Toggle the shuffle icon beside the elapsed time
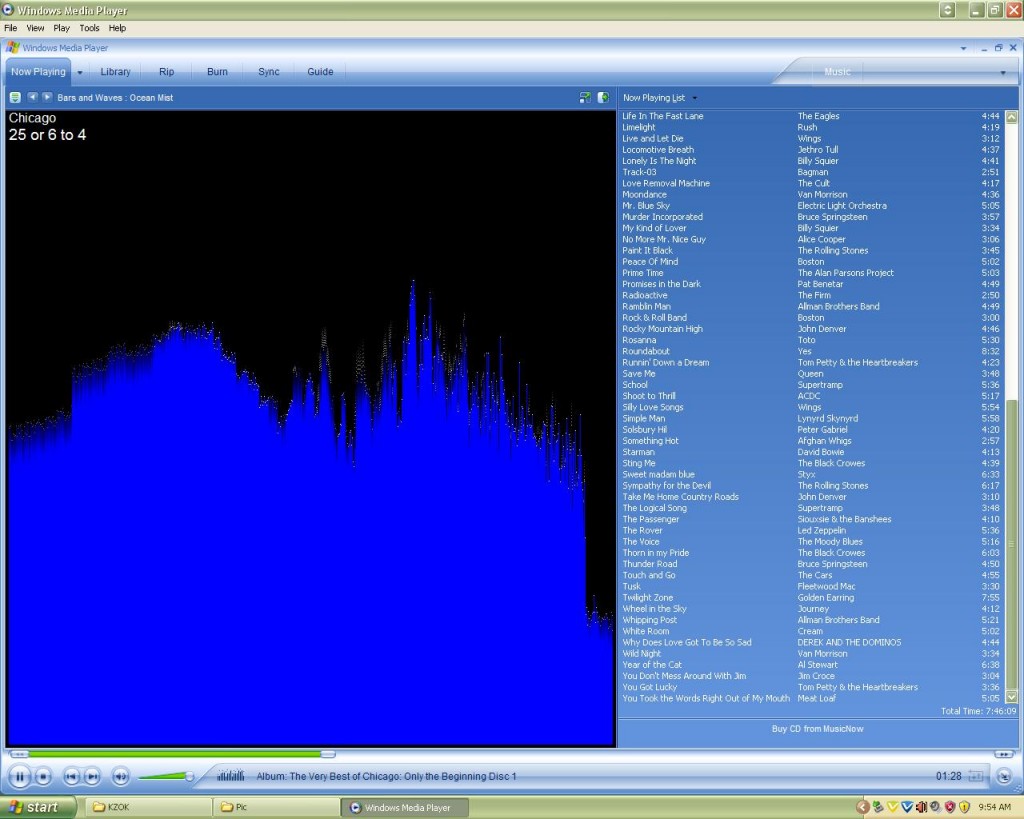The height and width of the screenshot is (819, 1024). click(x=976, y=776)
